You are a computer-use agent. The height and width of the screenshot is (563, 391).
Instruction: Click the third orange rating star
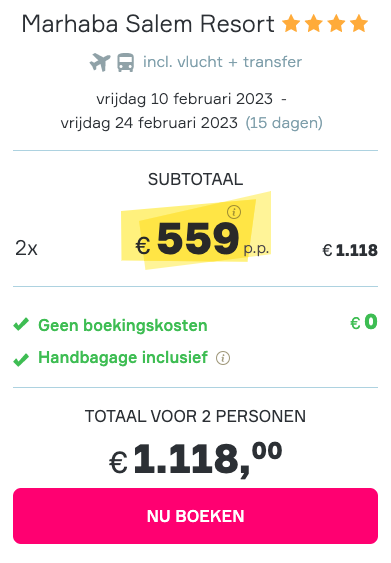[x=336, y=24]
